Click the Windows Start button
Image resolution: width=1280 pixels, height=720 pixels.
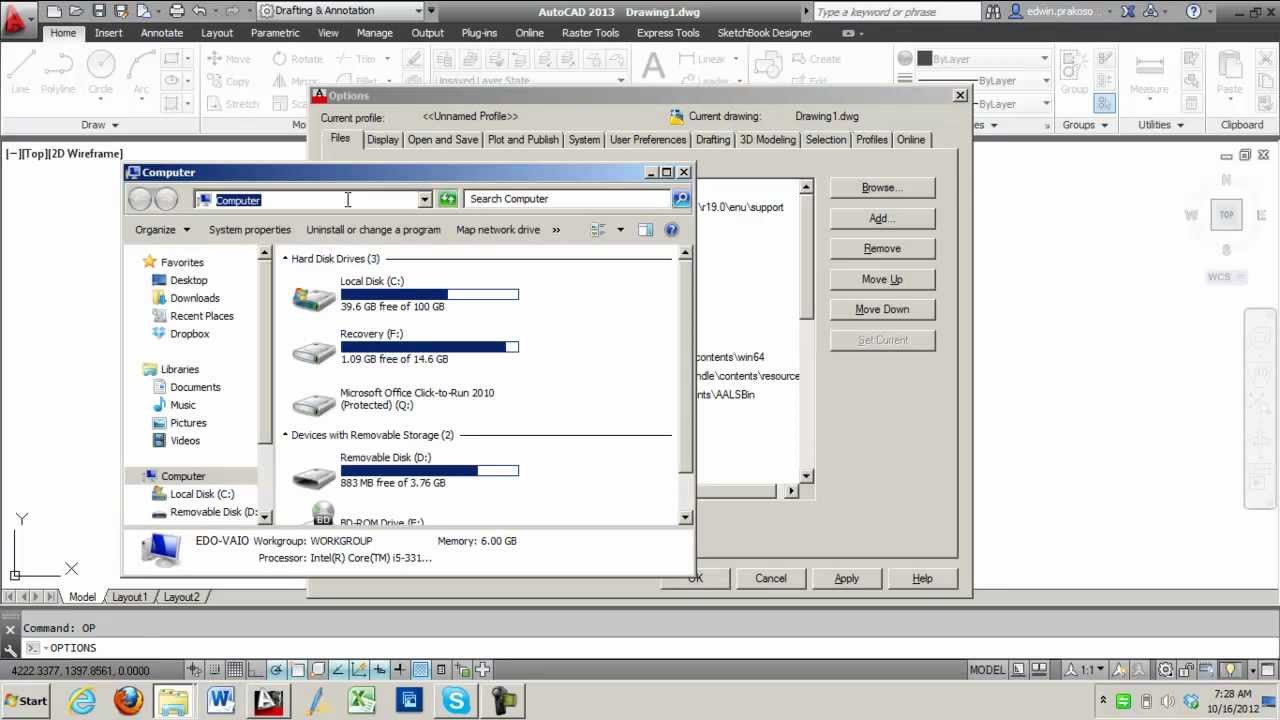pos(26,701)
